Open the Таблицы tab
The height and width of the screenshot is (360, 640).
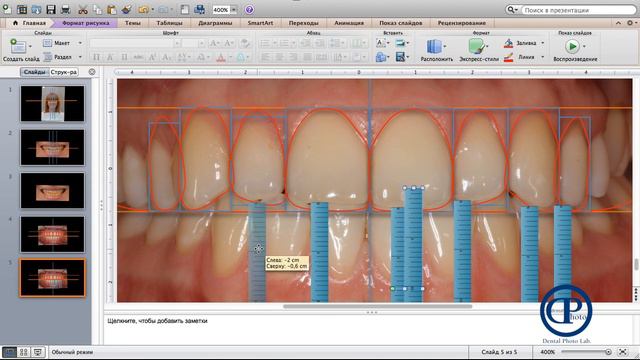[169, 23]
